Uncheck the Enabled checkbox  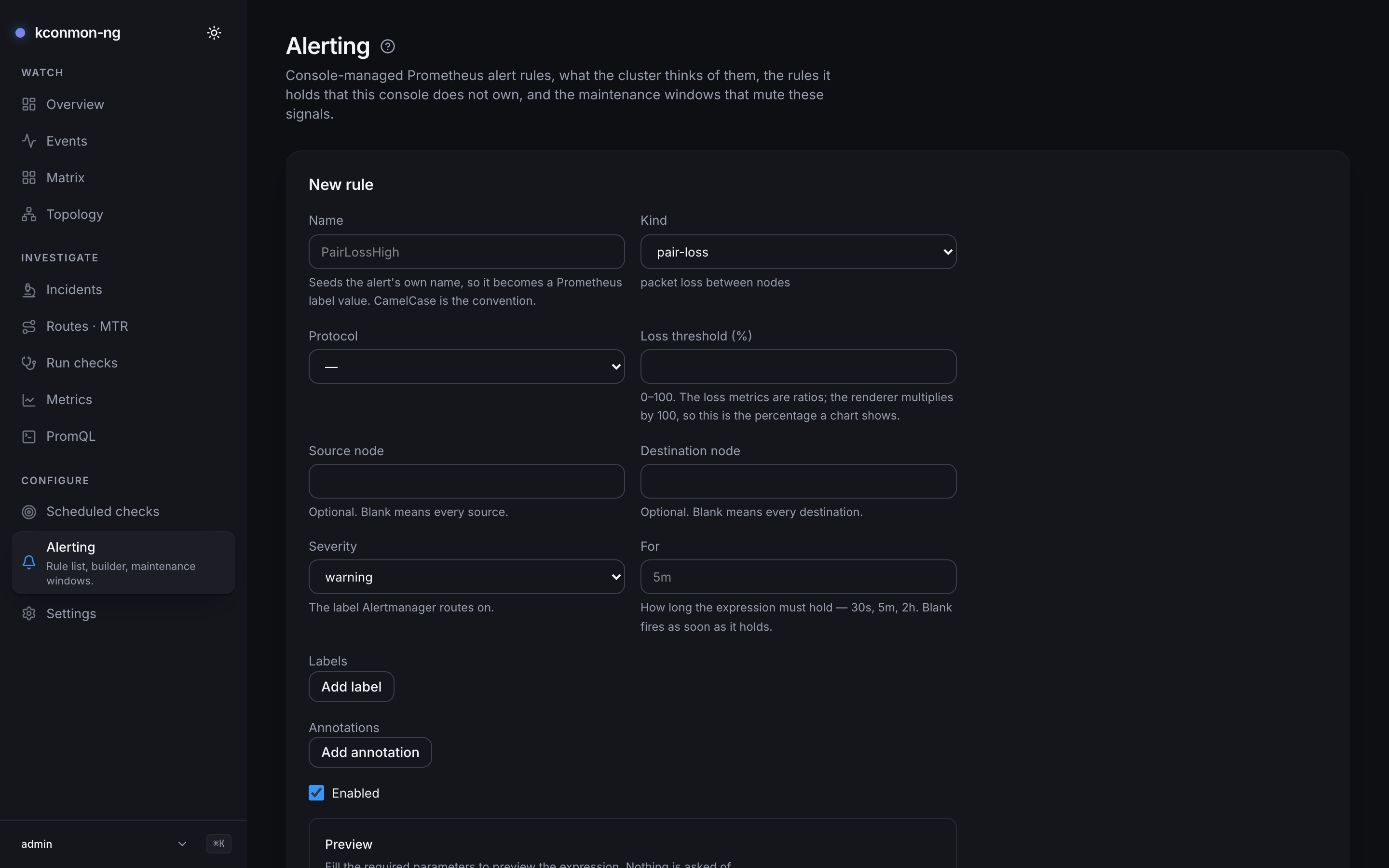pos(316,793)
